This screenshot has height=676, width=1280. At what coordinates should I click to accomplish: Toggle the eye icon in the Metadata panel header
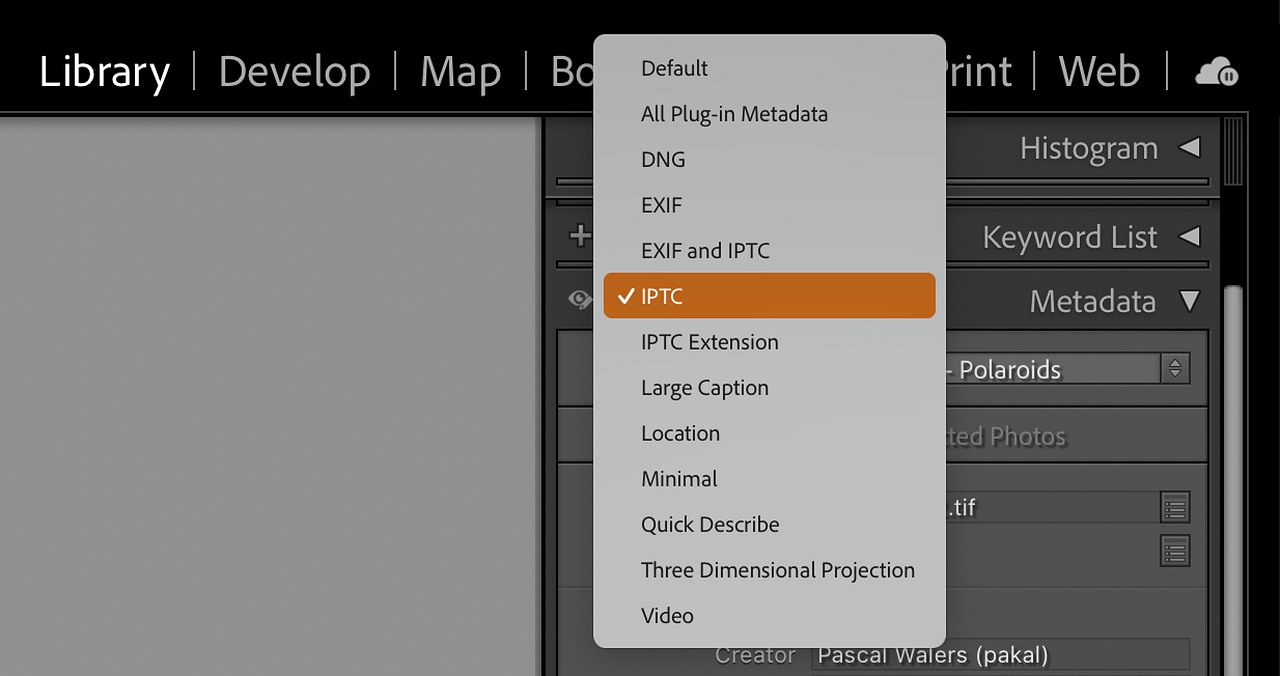coord(580,300)
